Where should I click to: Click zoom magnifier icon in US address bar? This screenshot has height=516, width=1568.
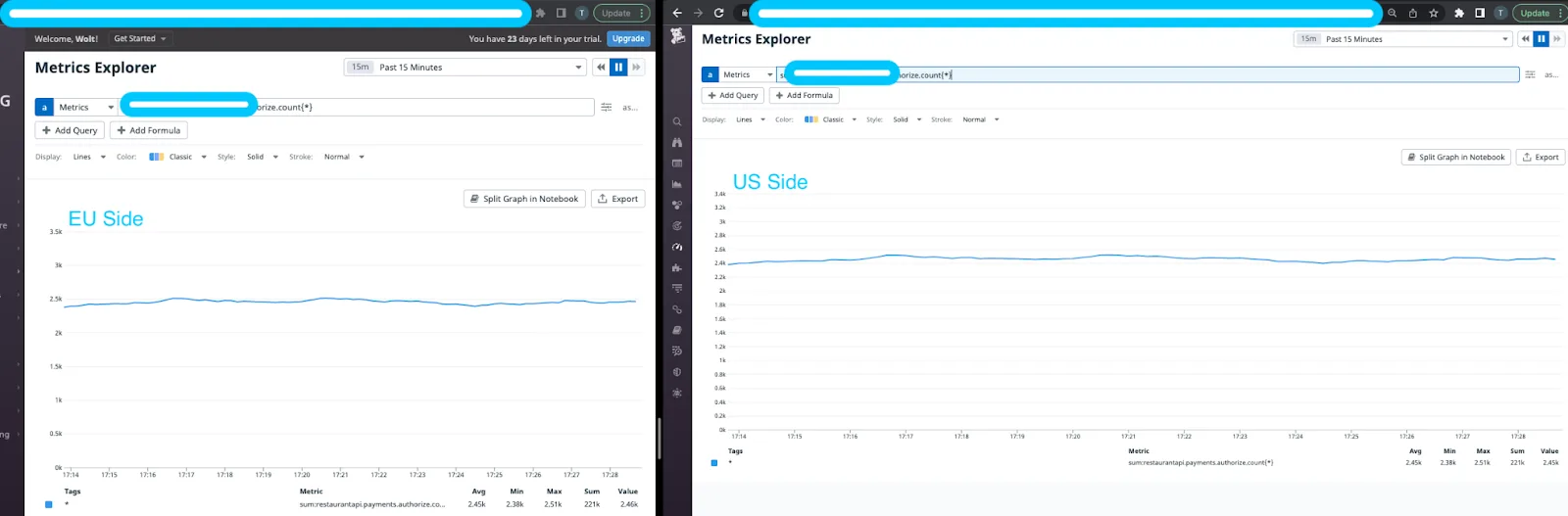[x=1392, y=13]
